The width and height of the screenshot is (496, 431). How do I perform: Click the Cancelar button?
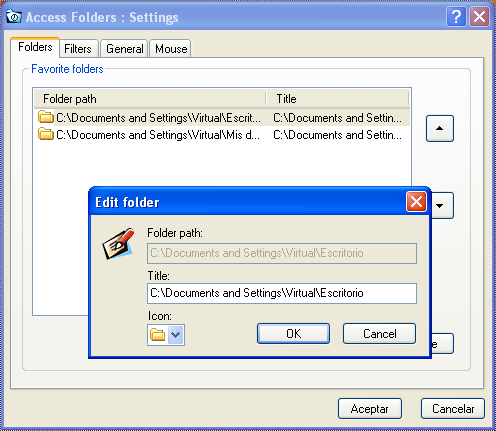tap(453, 408)
